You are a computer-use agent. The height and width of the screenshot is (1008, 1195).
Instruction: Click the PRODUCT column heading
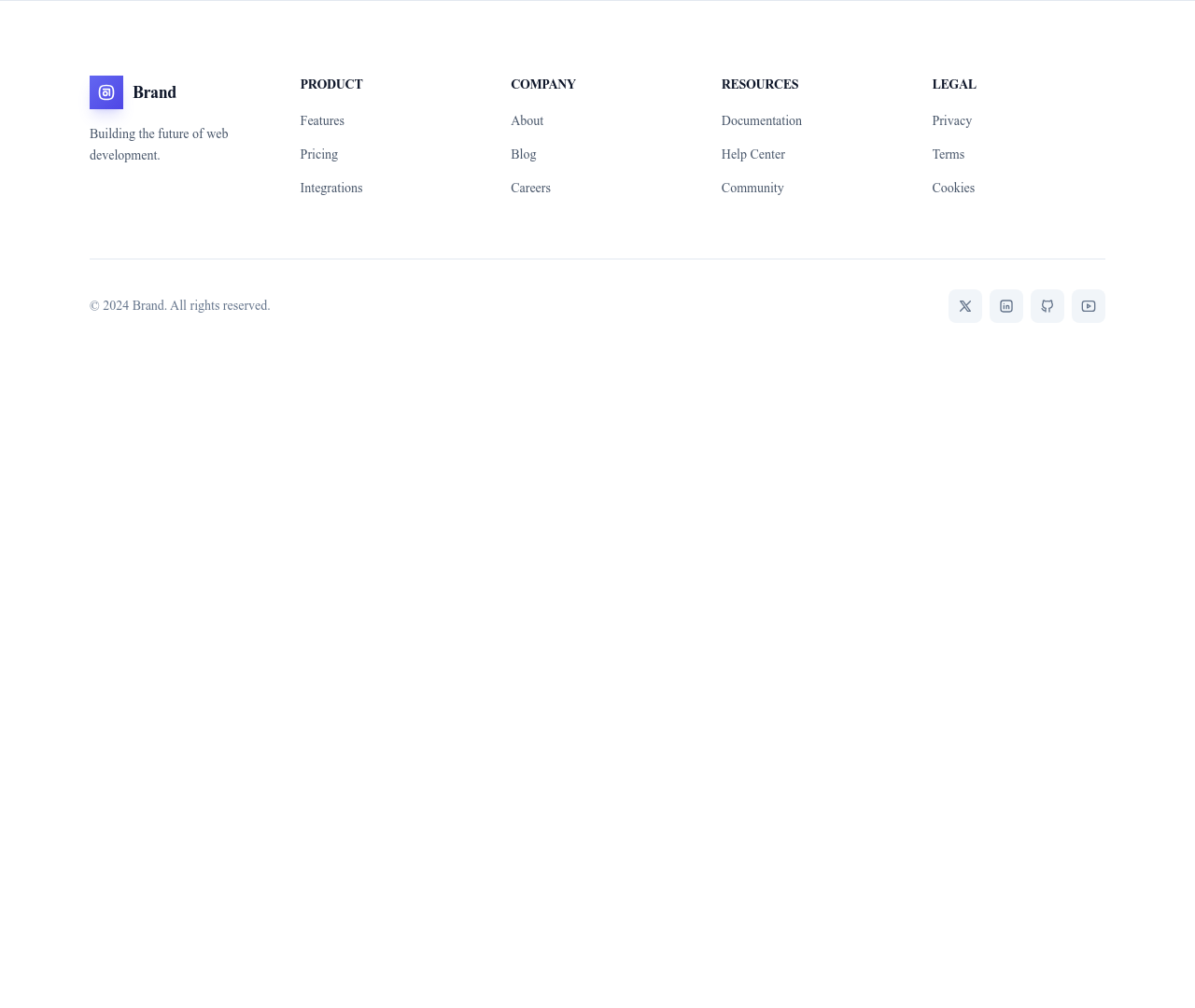pyautogui.click(x=330, y=84)
